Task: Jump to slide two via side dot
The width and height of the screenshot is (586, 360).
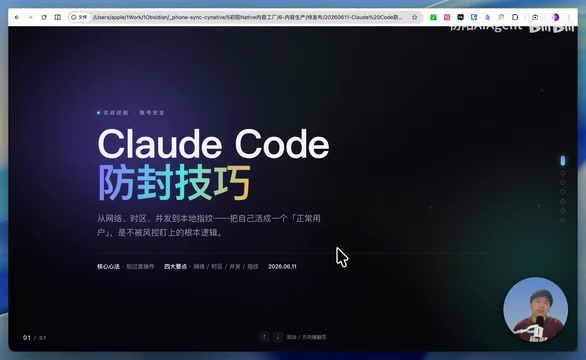Action: (x=563, y=173)
